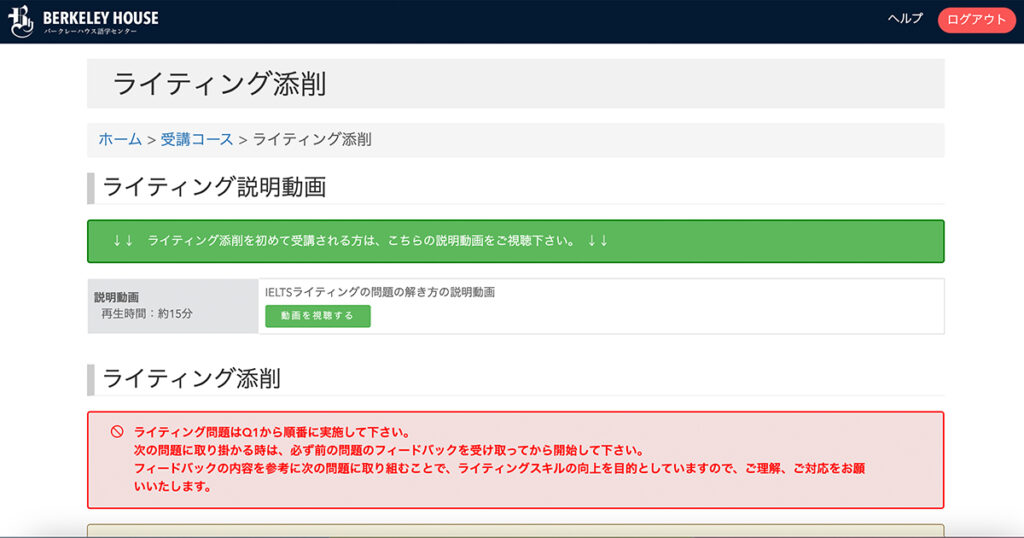The height and width of the screenshot is (538, 1024).
Task: Click the ライティング説明動画 section heading
Action: [x=214, y=187]
